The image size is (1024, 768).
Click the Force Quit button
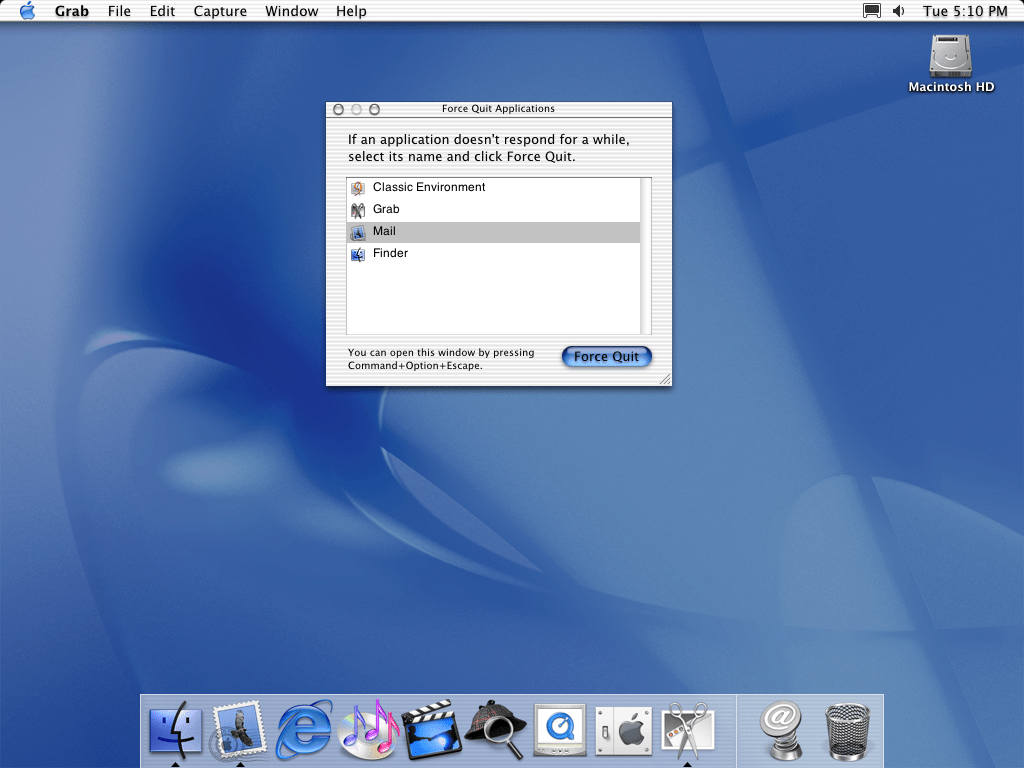pyautogui.click(x=606, y=357)
